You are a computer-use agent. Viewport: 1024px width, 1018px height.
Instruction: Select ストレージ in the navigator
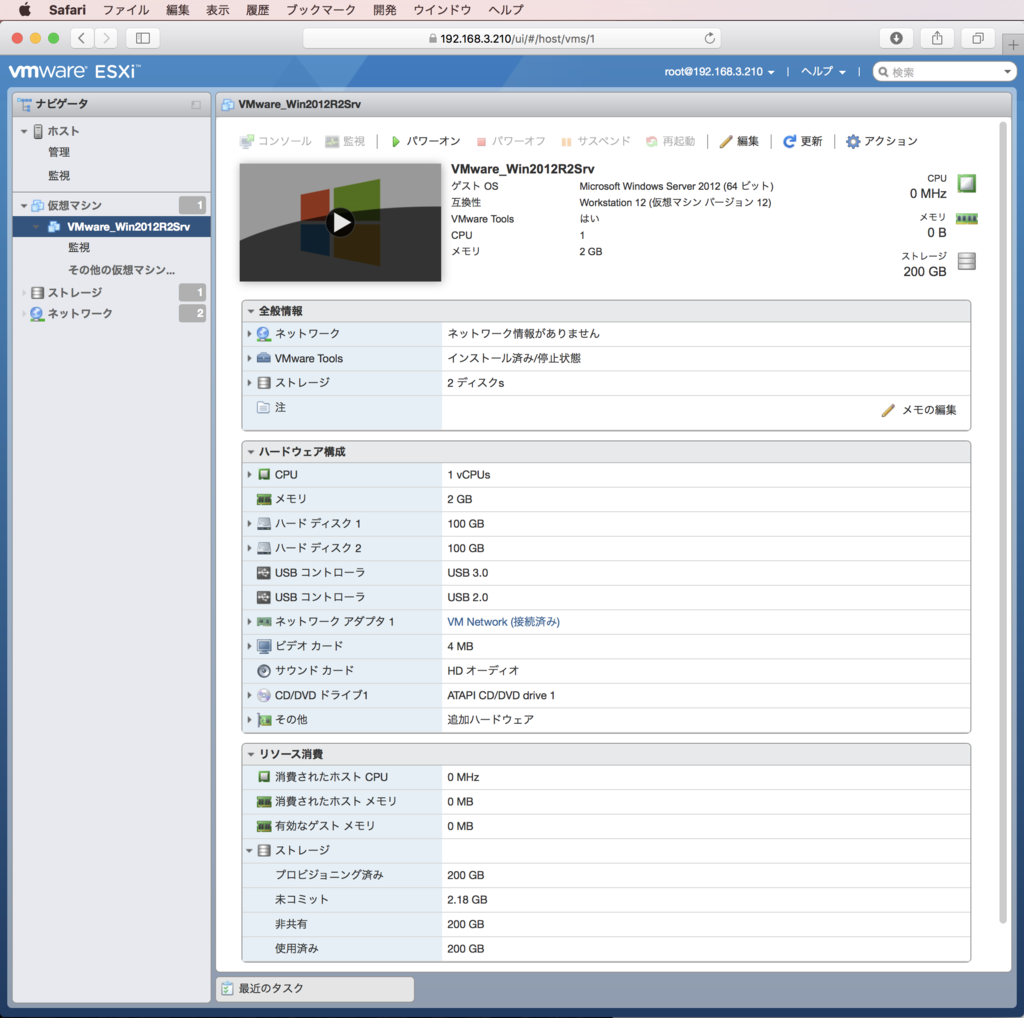point(74,293)
